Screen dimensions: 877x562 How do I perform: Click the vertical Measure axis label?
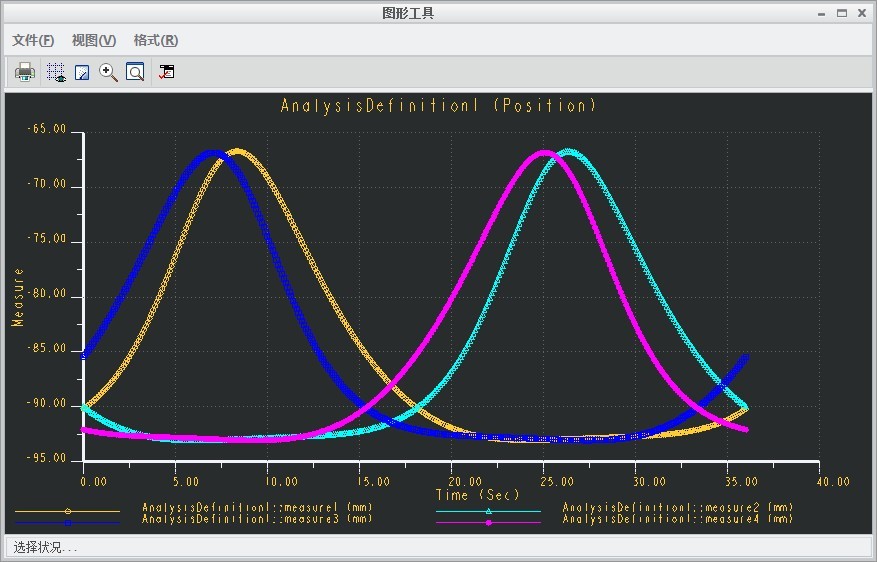17,297
